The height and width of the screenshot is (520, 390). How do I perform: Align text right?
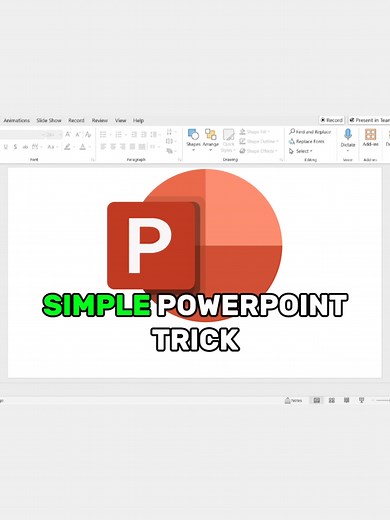pos(123,147)
